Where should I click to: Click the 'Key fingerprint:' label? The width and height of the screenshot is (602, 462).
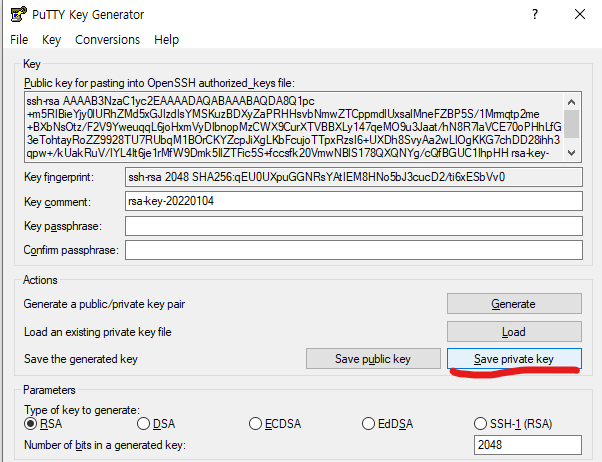[x=59, y=177]
